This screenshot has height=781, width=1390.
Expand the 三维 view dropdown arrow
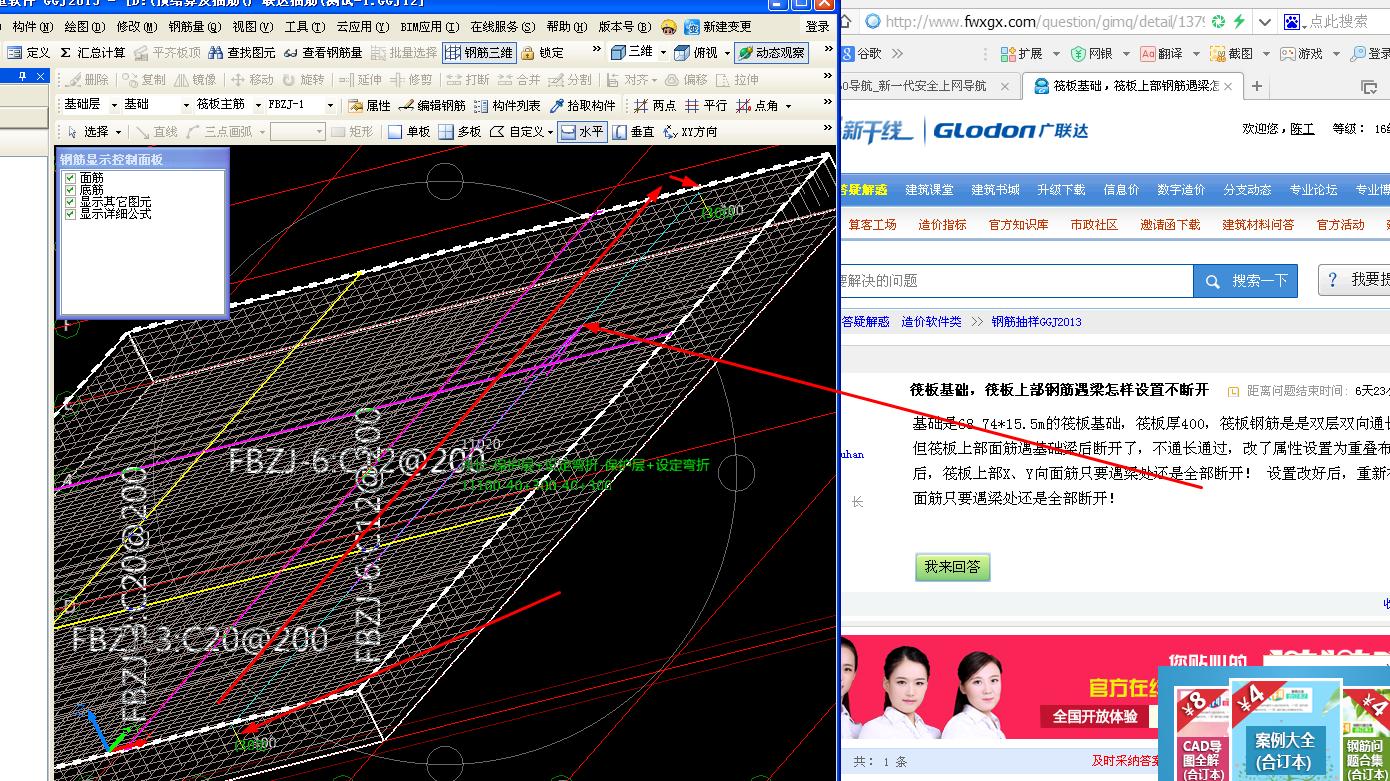click(x=663, y=52)
